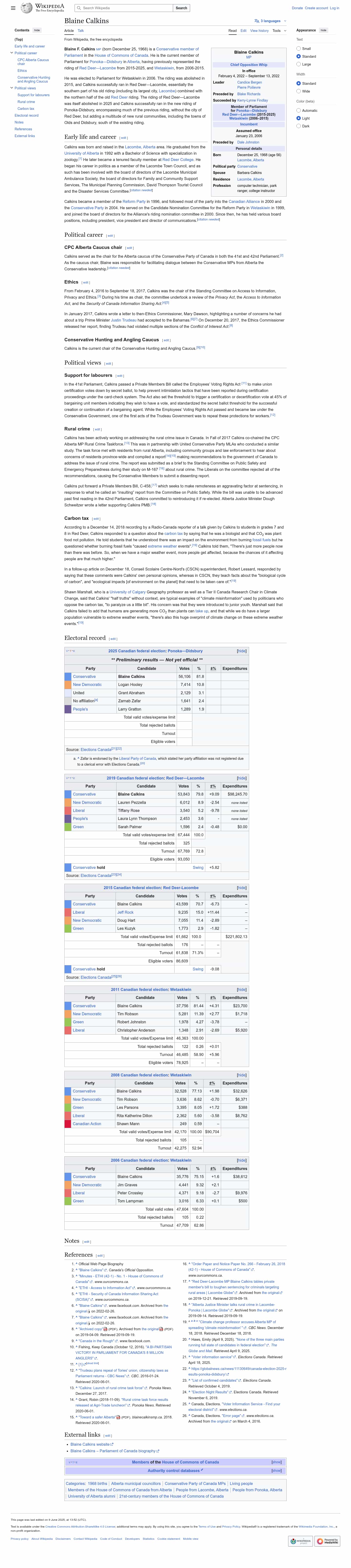Click the edit pencil beside Authority control databases
Viewport: 351px width, 1568px height.
click(x=202, y=1470)
